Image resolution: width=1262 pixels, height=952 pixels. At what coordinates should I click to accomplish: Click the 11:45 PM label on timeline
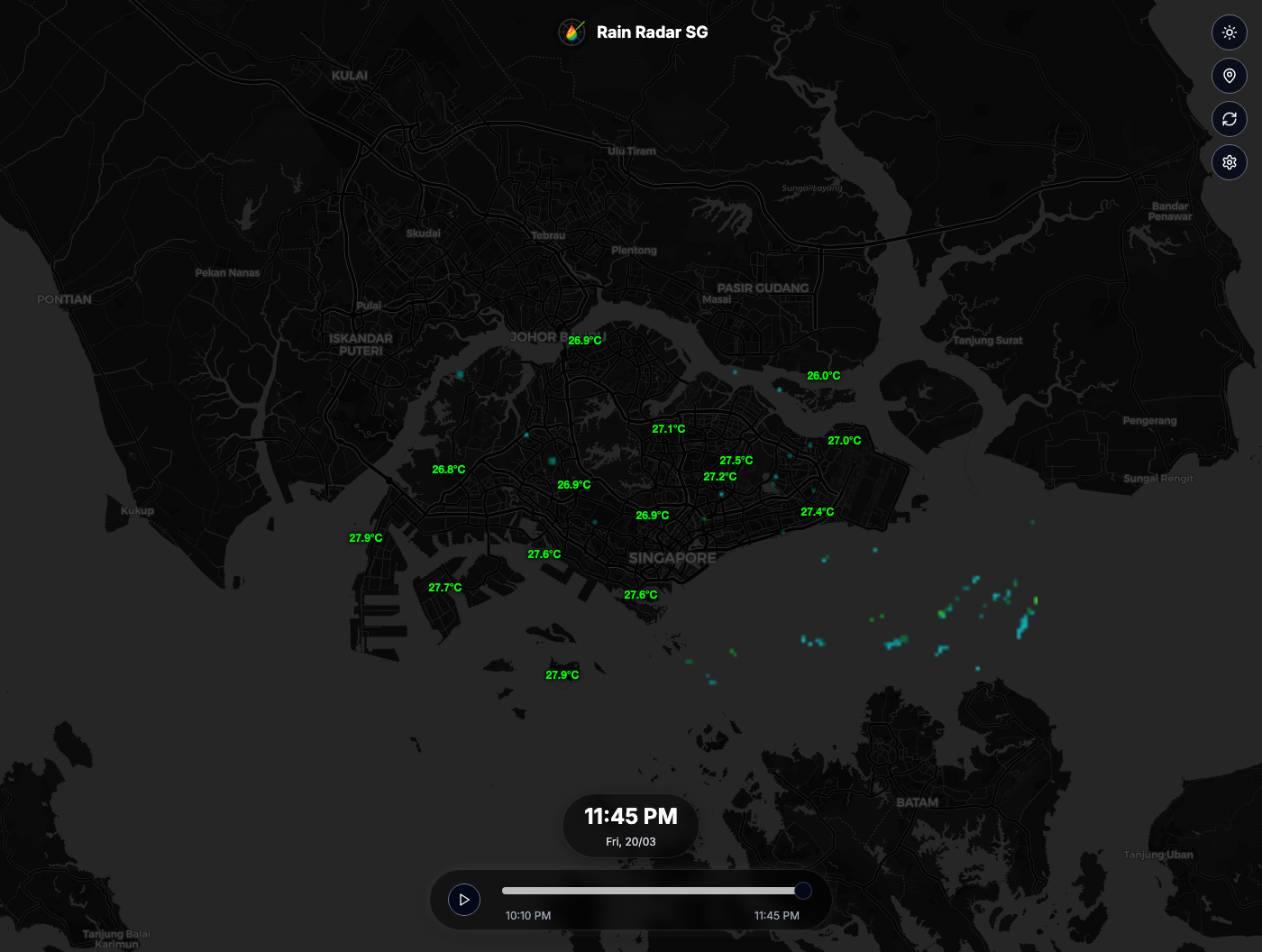pyautogui.click(x=776, y=915)
